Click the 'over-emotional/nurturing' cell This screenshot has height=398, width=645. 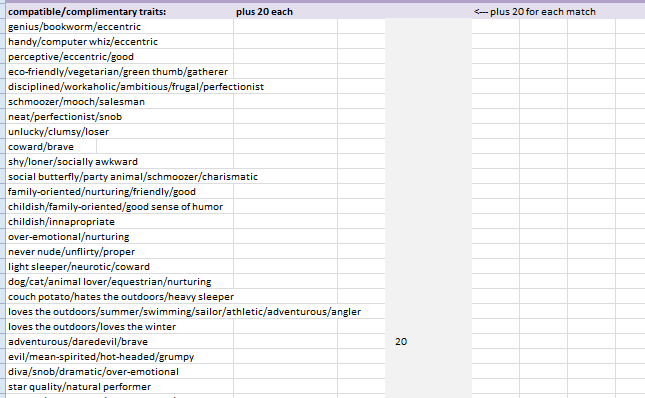tap(68, 237)
